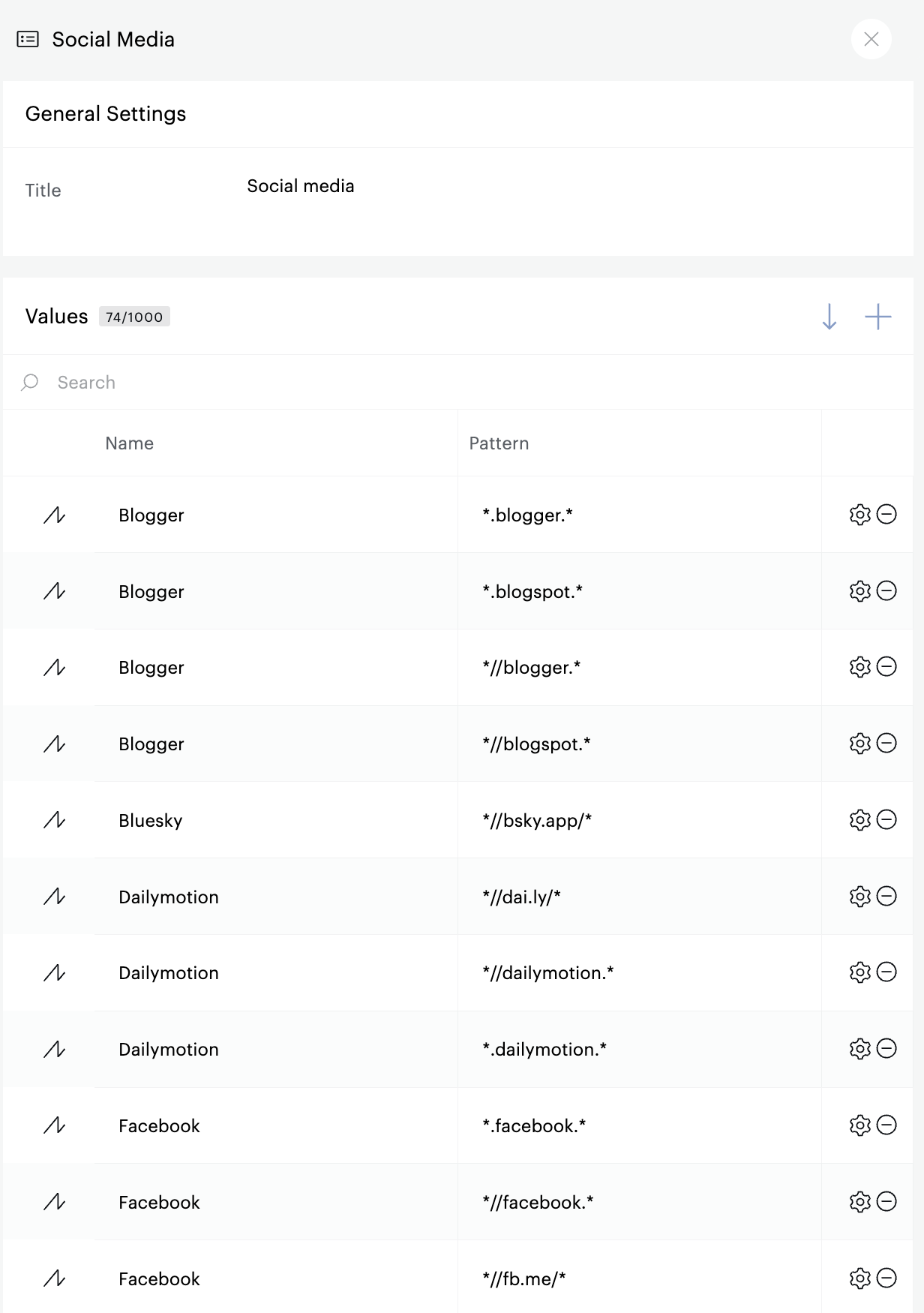
Task: Open gear settings for *//fb.me/* row
Action: (859, 1278)
